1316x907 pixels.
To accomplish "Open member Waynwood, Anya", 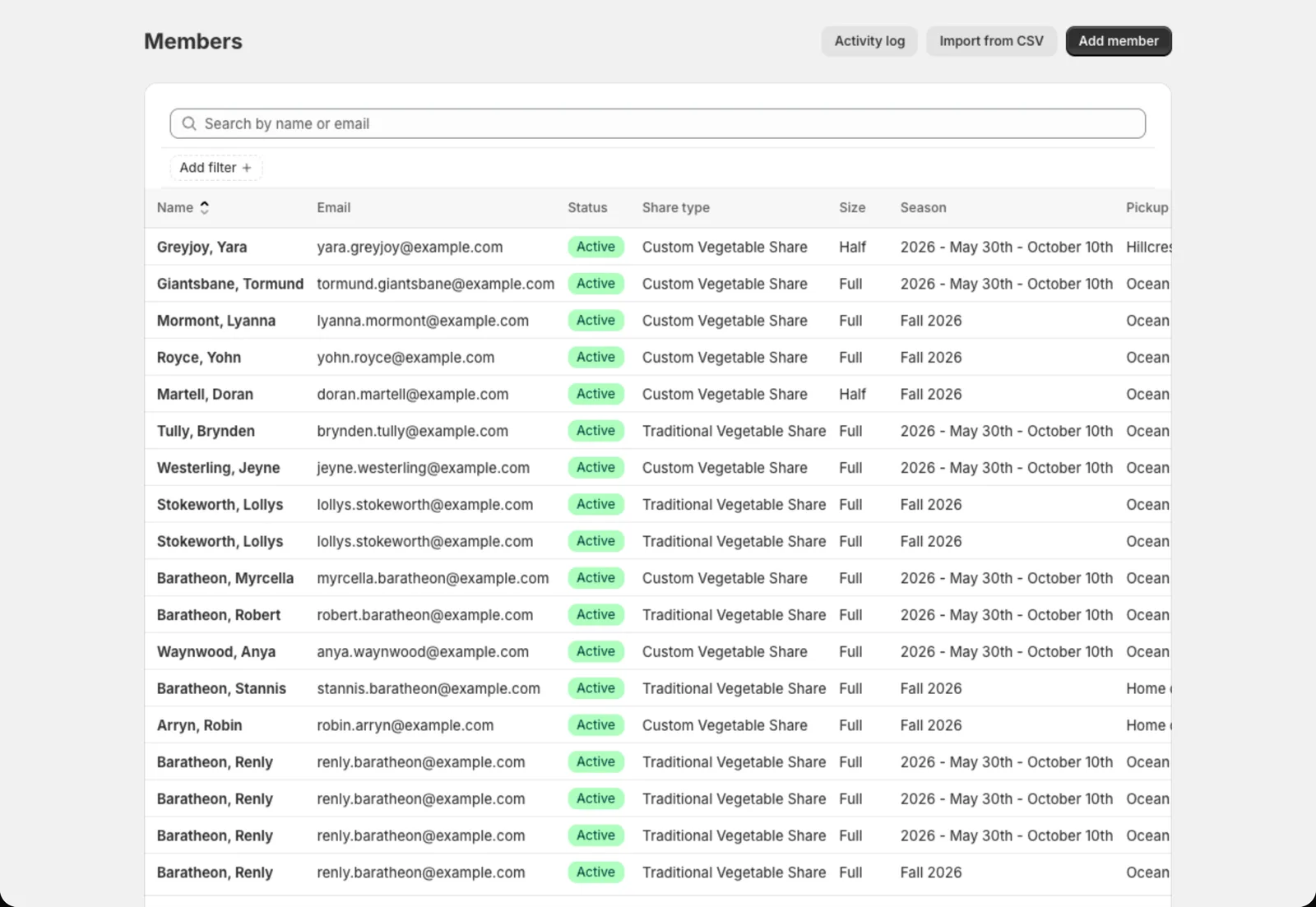I will (216, 652).
